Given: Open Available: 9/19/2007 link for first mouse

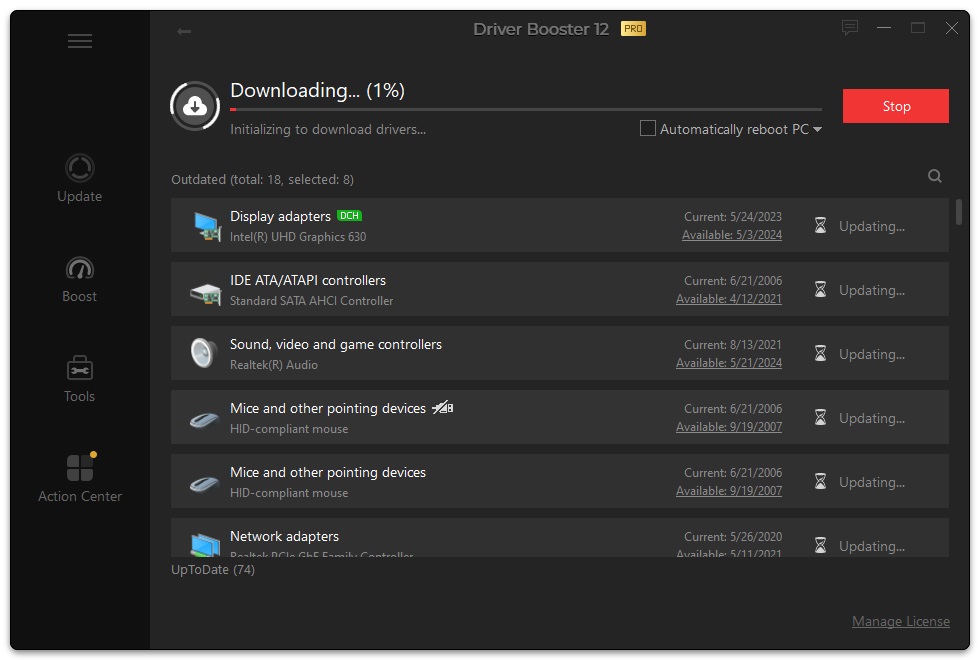Looking at the screenshot, I should click(729, 427).
